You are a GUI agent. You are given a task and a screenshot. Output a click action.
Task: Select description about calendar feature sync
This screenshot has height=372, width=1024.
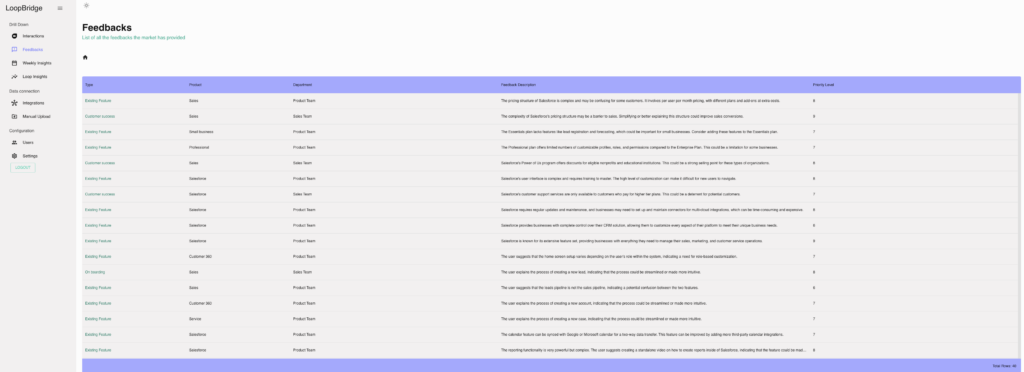click(642, 335)
